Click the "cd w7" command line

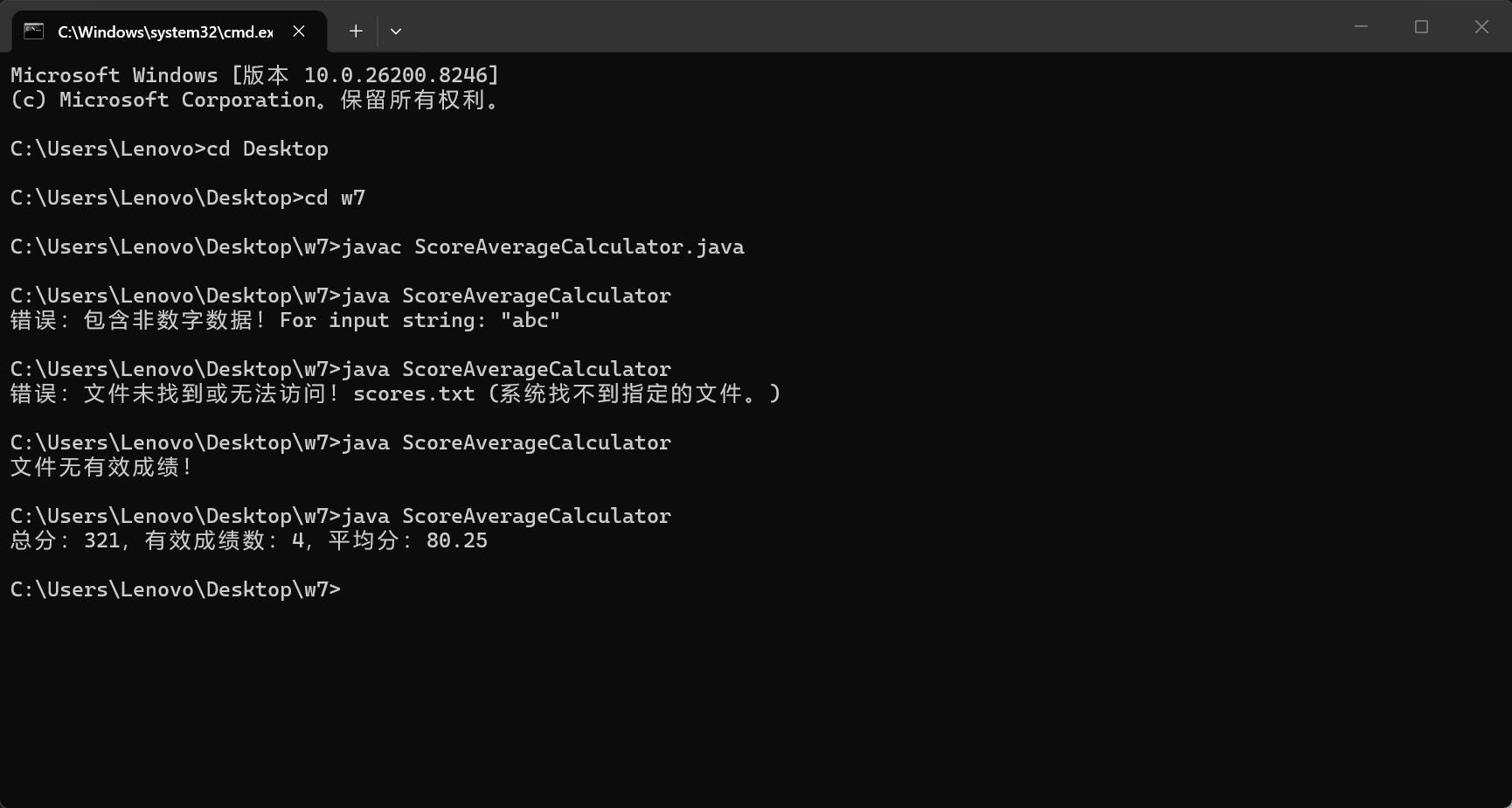tap(188, 198)
